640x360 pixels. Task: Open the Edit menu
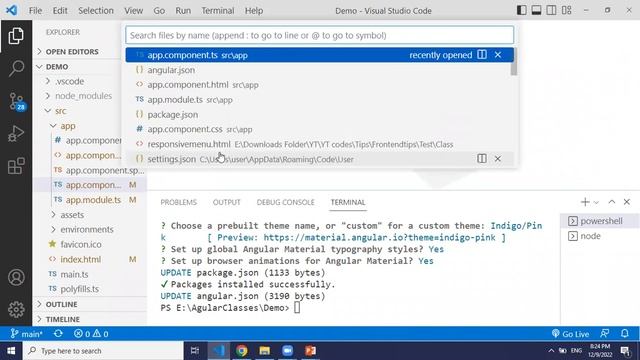[60, 11]
